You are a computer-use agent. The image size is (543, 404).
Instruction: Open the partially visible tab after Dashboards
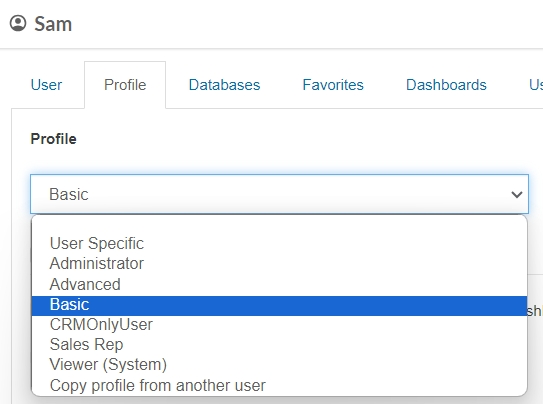click(536, 85)
